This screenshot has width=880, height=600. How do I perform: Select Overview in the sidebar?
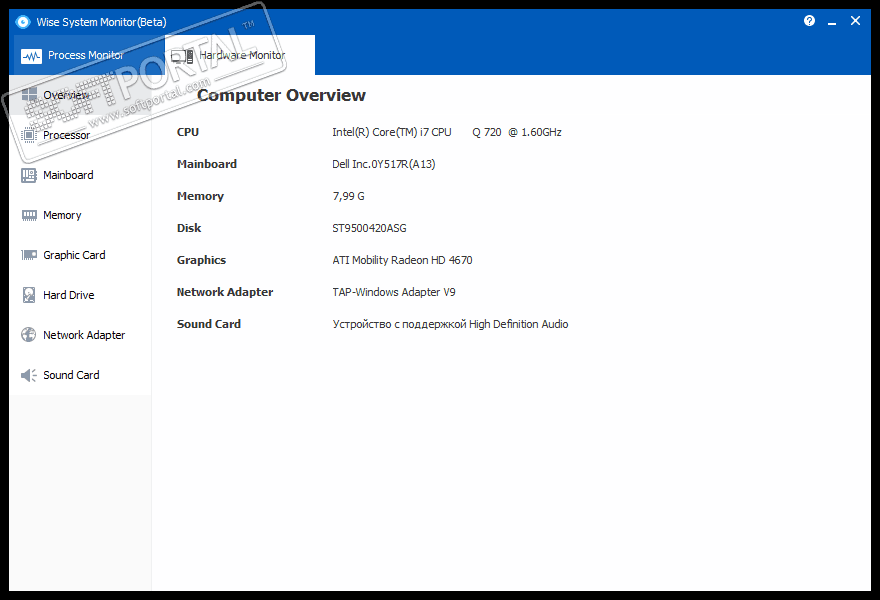pyautogui.click(x=80, y=95)
